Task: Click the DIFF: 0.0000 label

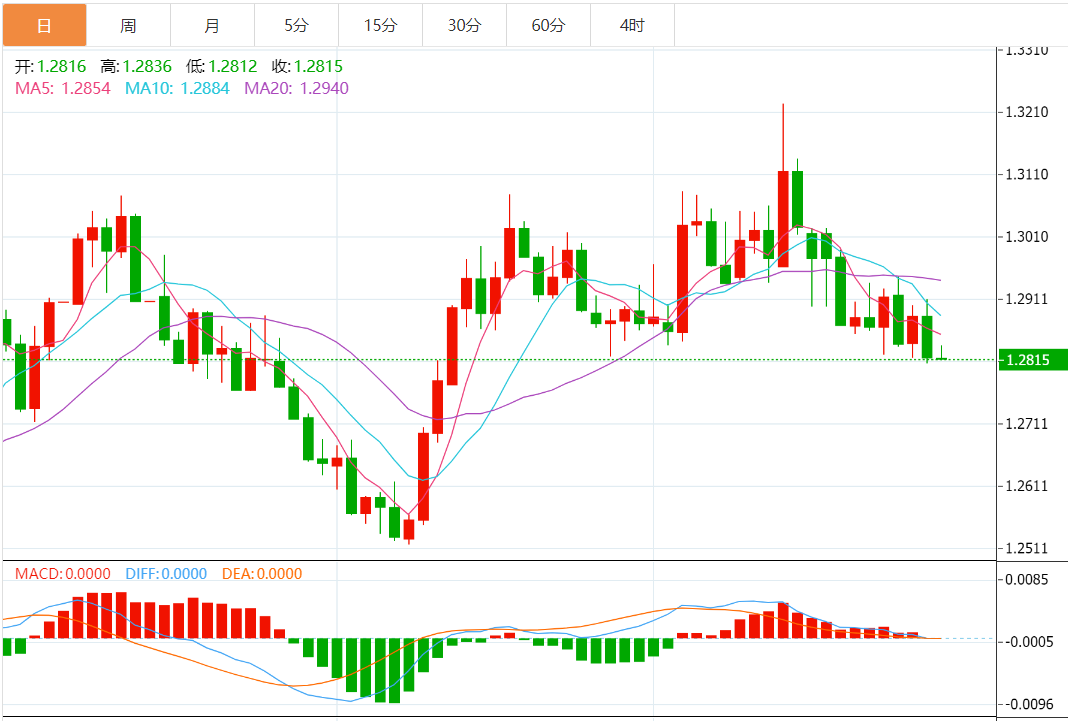Action: [166, 574]
